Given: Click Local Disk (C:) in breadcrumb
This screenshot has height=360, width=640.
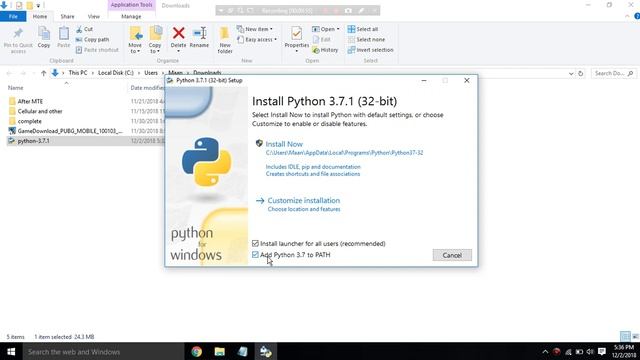Looking at the screenshot, I should [x=116, y=73].
